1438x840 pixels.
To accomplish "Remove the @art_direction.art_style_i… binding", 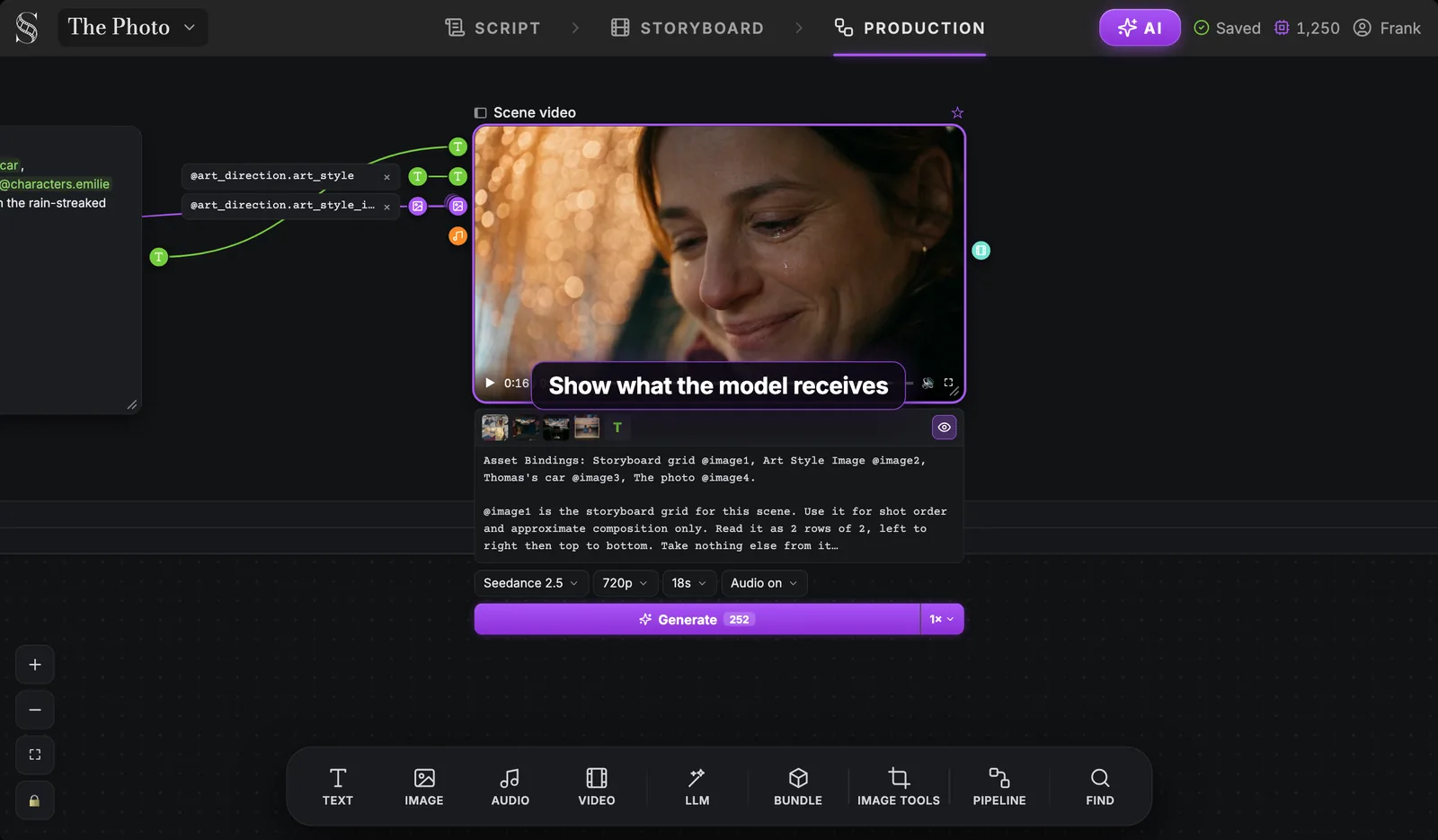I will [387, 207].
